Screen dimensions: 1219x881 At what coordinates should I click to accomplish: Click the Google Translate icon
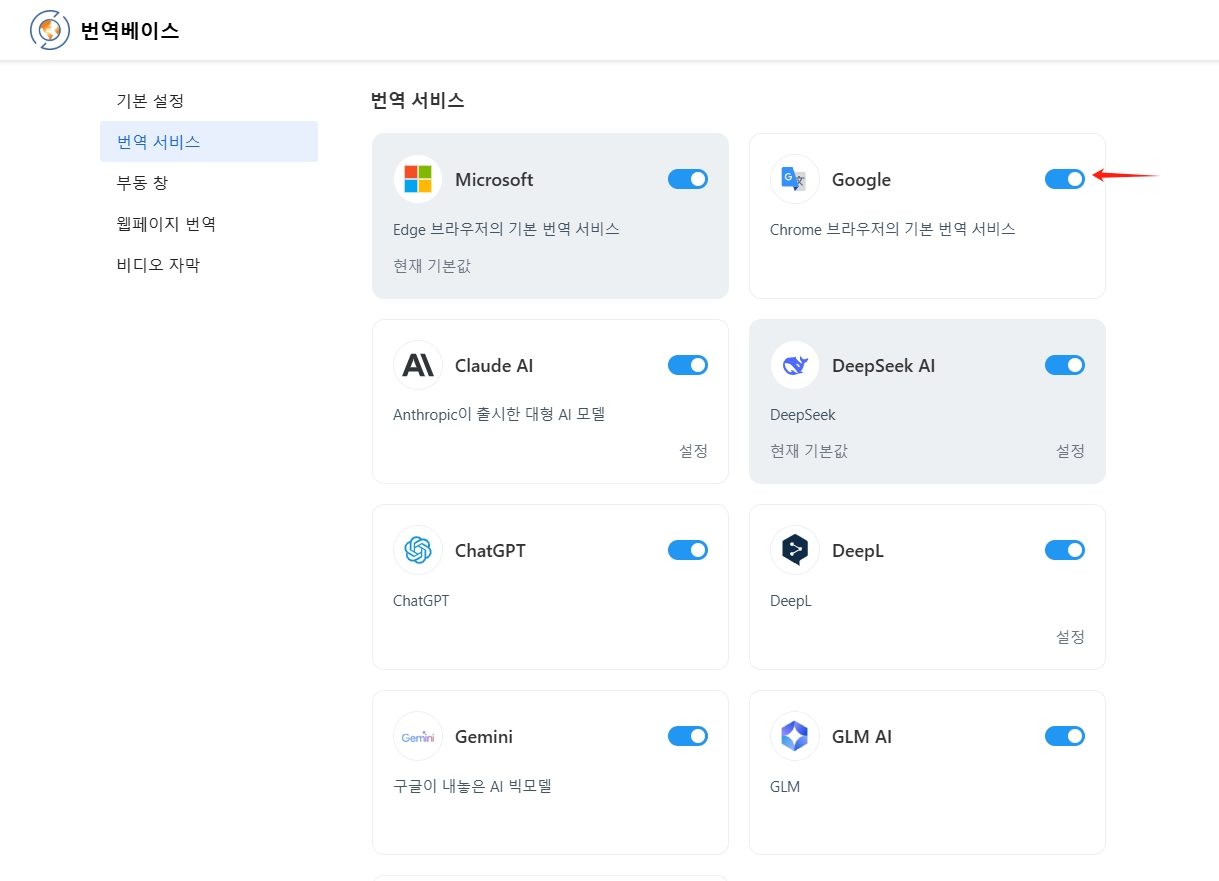click(x=795, y=179)
